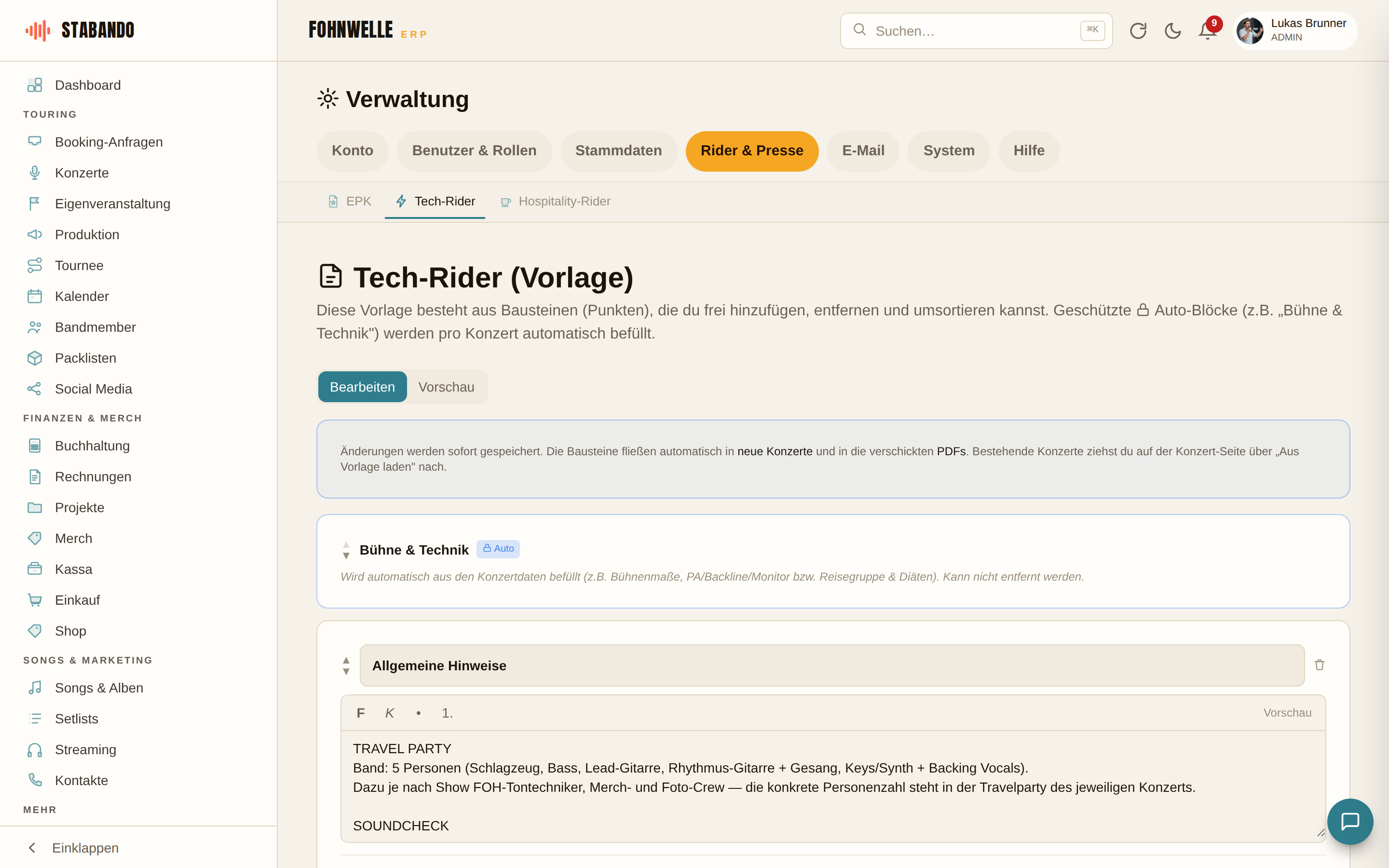Open the chat bubble button
1389x868 pixels.
click(1350, 821)
